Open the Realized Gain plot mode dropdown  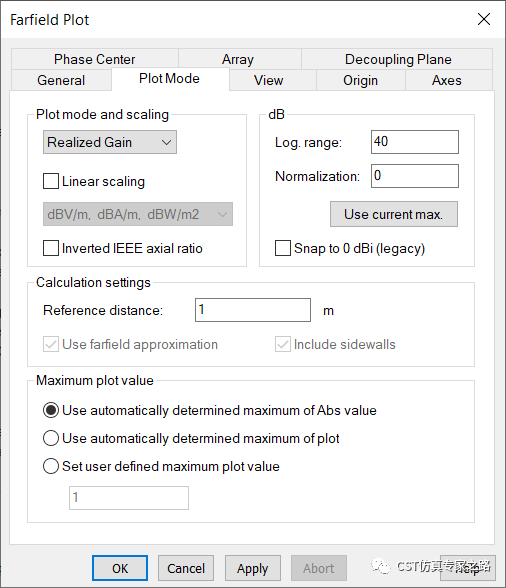tap(110, 142)
